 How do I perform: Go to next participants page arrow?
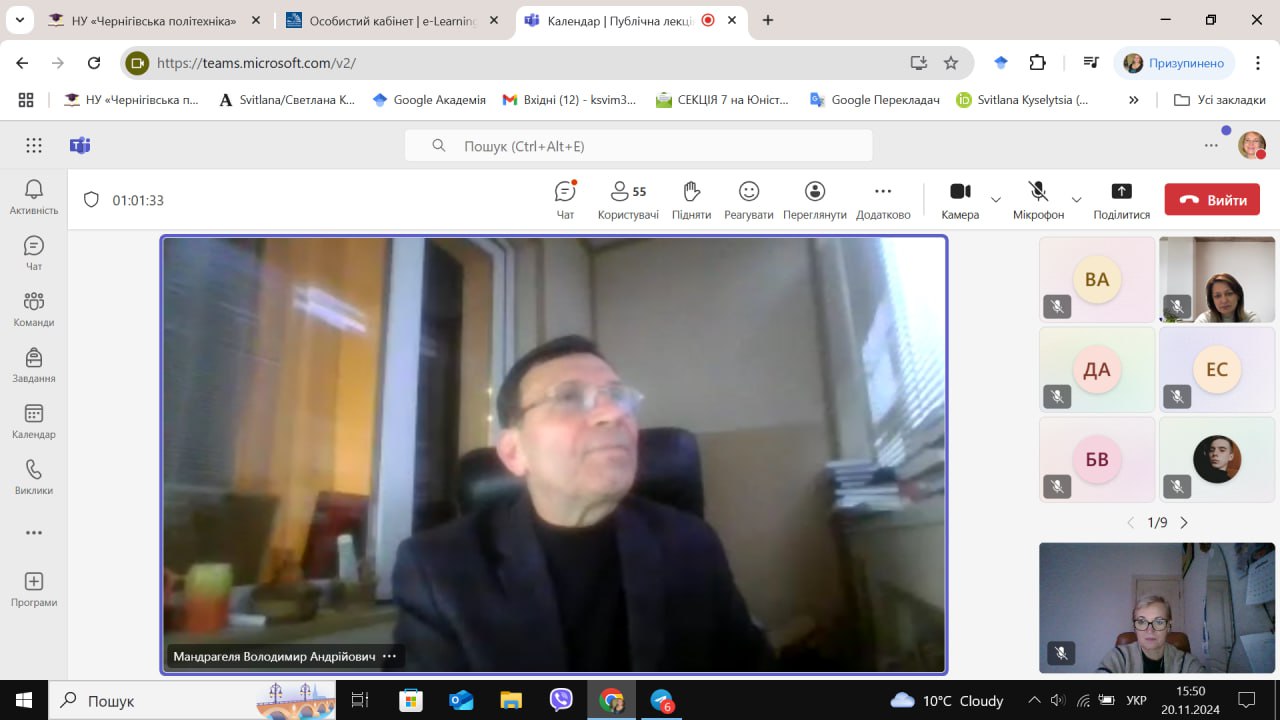[x=1185, y=523]
